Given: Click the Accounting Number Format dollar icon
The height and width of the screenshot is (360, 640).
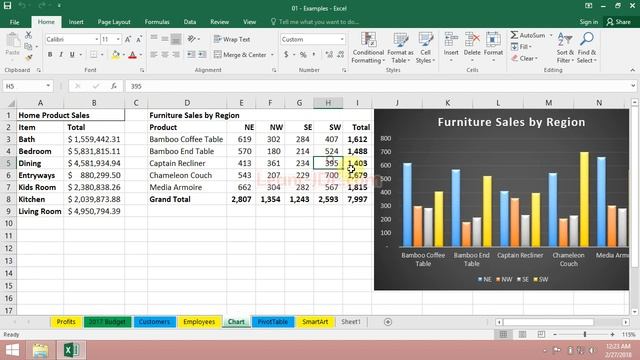Looking at the screenshot, I should point(286,54).
